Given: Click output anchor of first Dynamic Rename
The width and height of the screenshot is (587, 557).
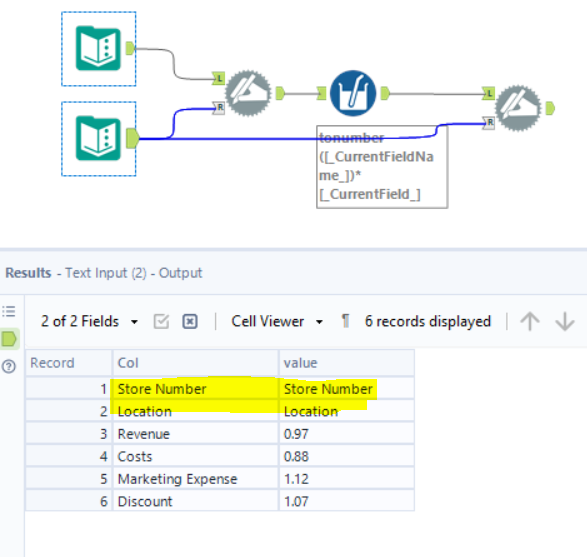Looking at the screenshot, I should click(280, 93).
